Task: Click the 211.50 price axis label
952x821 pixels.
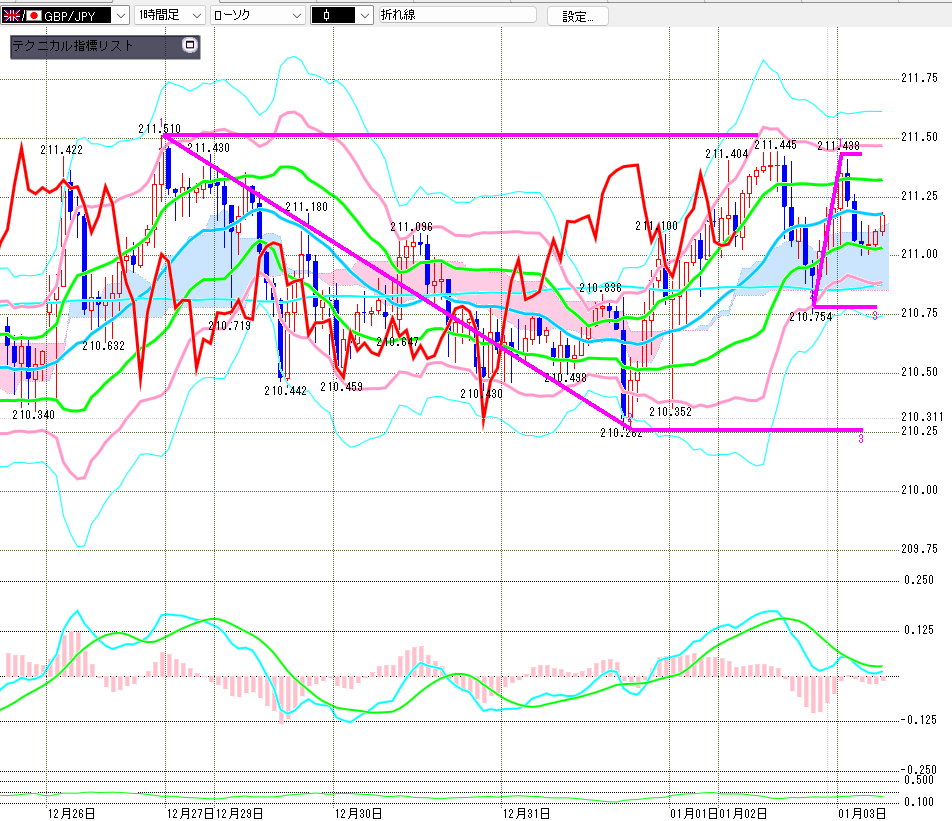Action: 918,136
